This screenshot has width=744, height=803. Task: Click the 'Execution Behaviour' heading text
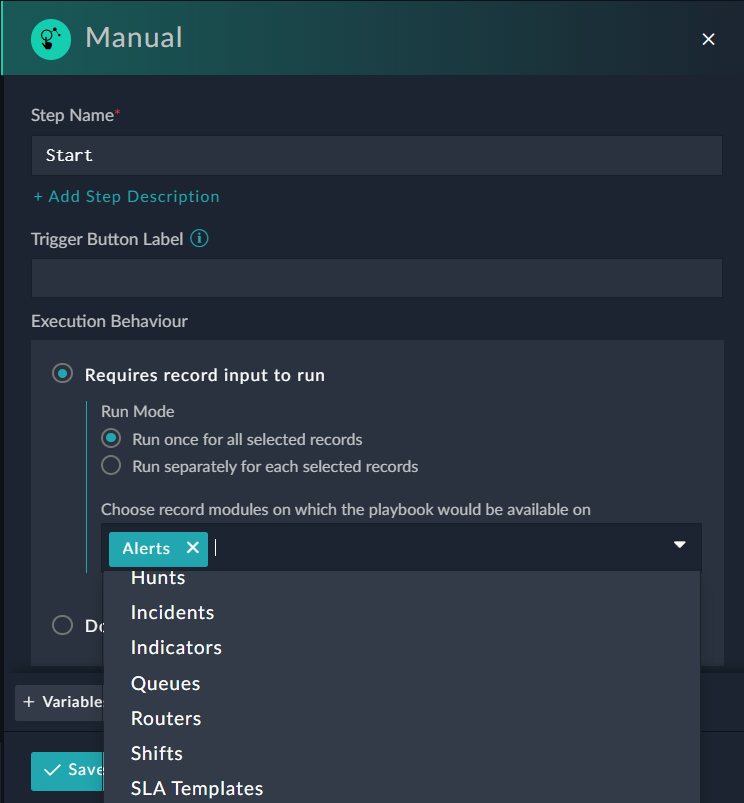click(x=110, y=321)
